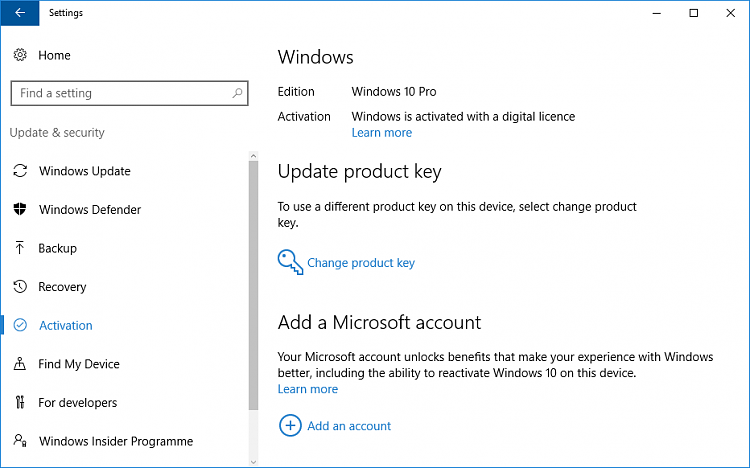Click the plus circle icon for Add an account
Viewport: 750px width, 468px height.
[290, 425]
